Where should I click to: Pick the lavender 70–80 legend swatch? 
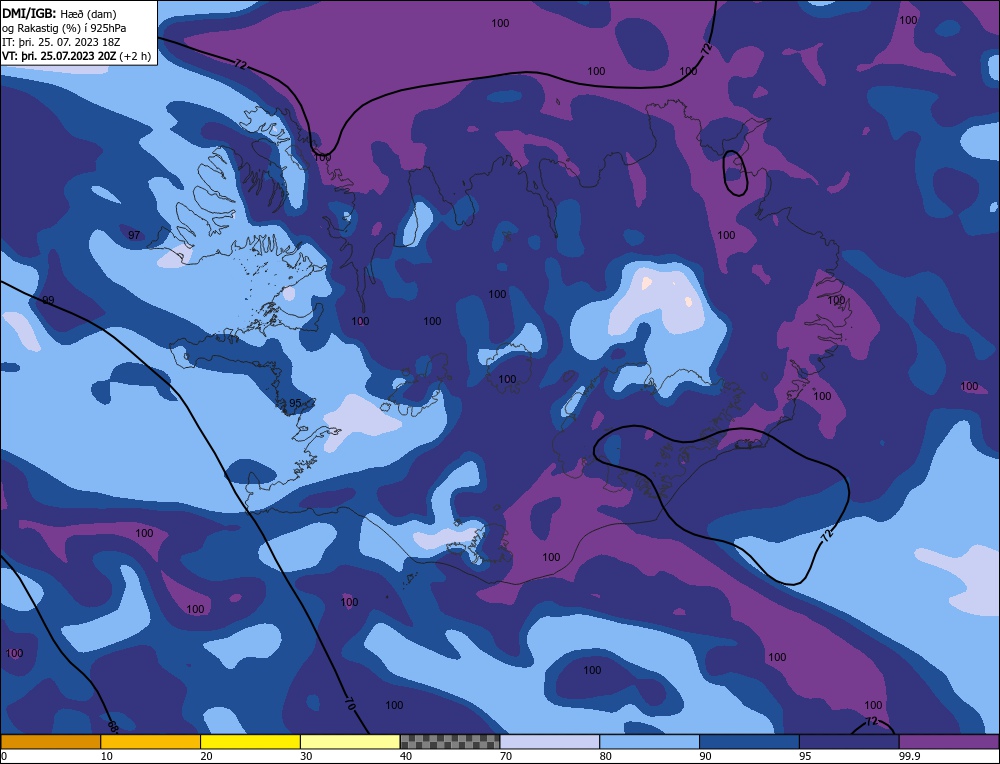tap(550, 742)
